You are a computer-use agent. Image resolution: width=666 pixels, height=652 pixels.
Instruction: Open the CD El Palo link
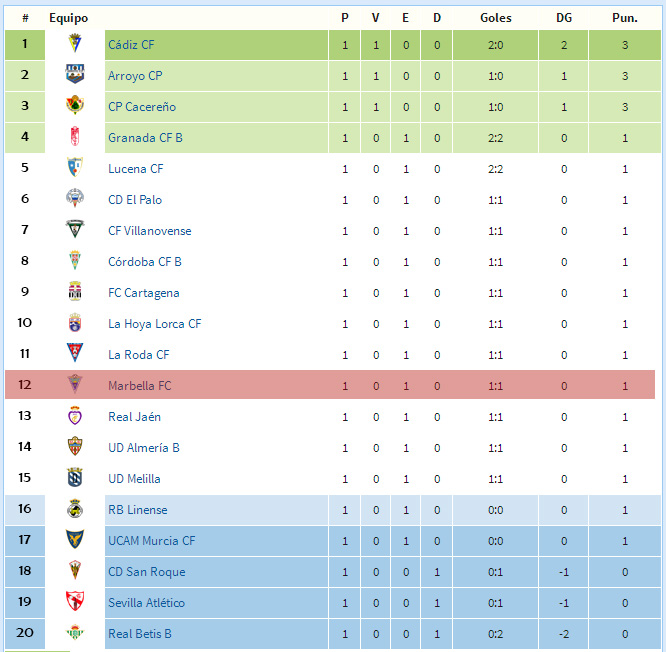click(135, 200)
